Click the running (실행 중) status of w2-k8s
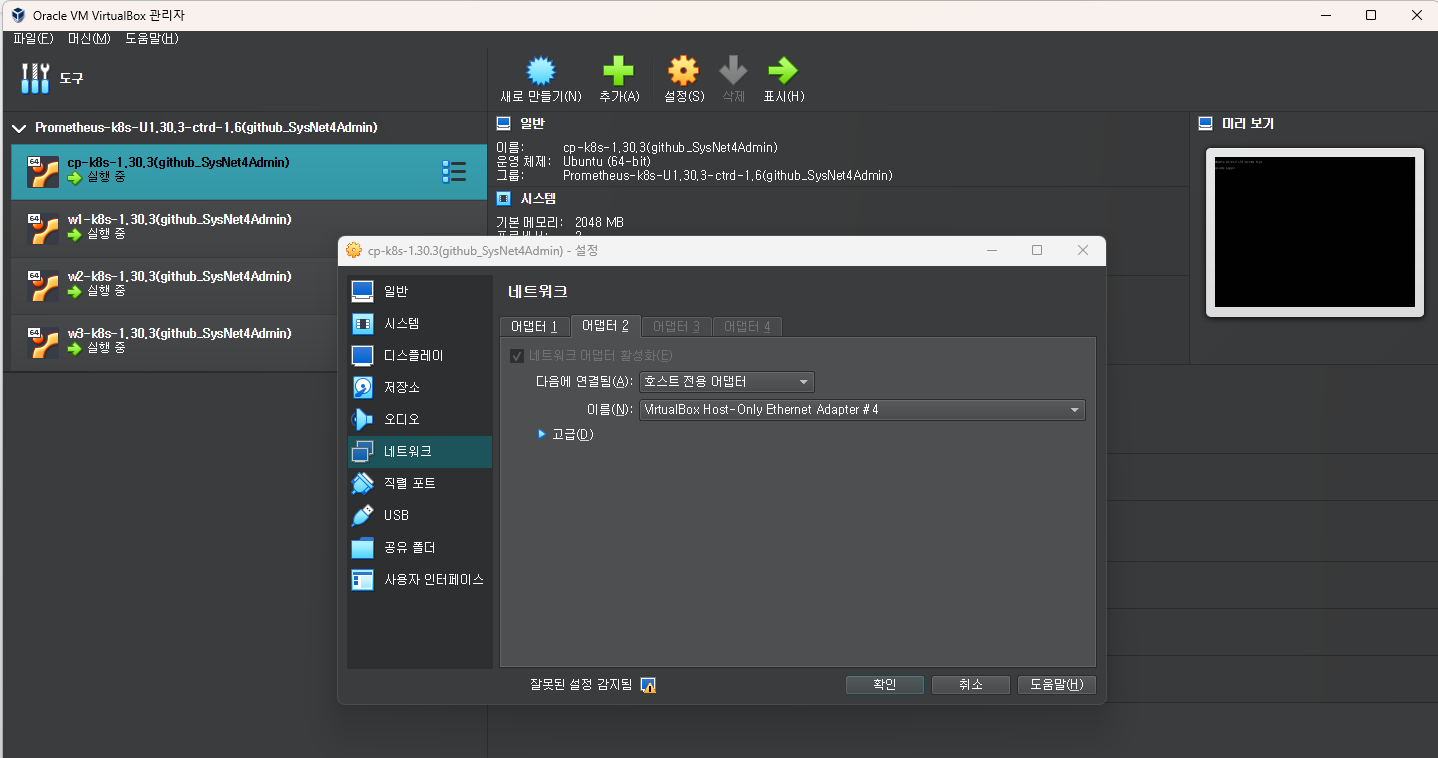The height and width of the screenshot is (758, 1438). coord(106,291)
